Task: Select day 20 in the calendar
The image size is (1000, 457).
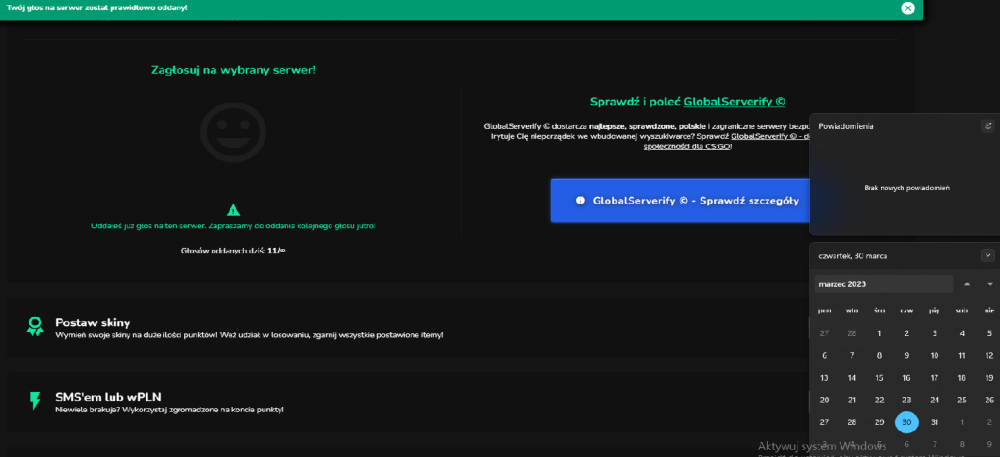Action: coord(824,400)
